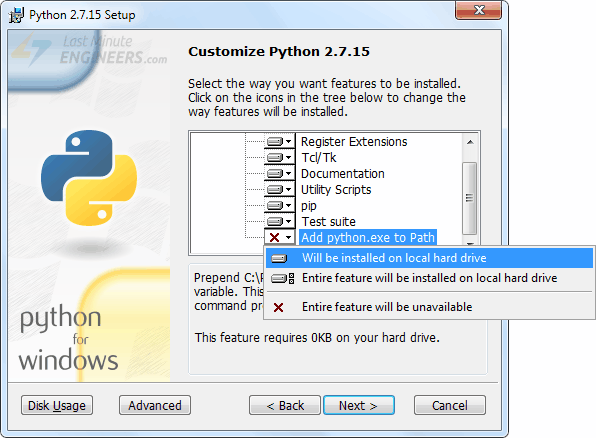Click red X icon in popup menu
Viewport: 596px width, 438px height.
[278, 307]
